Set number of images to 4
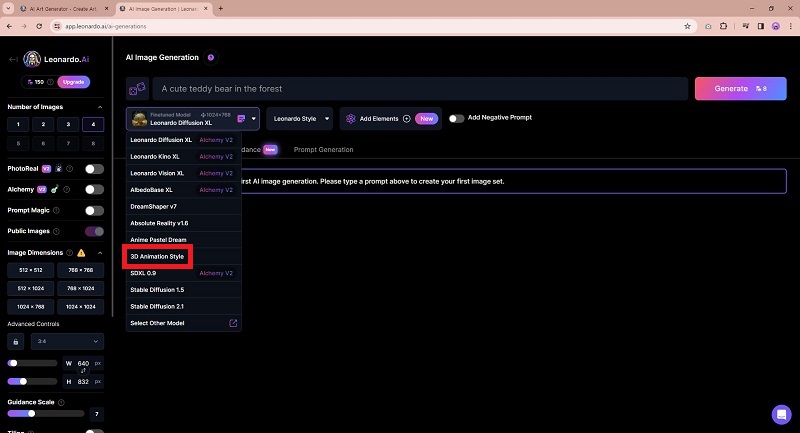Screen dimensions: 800x433 coord(93,124)
